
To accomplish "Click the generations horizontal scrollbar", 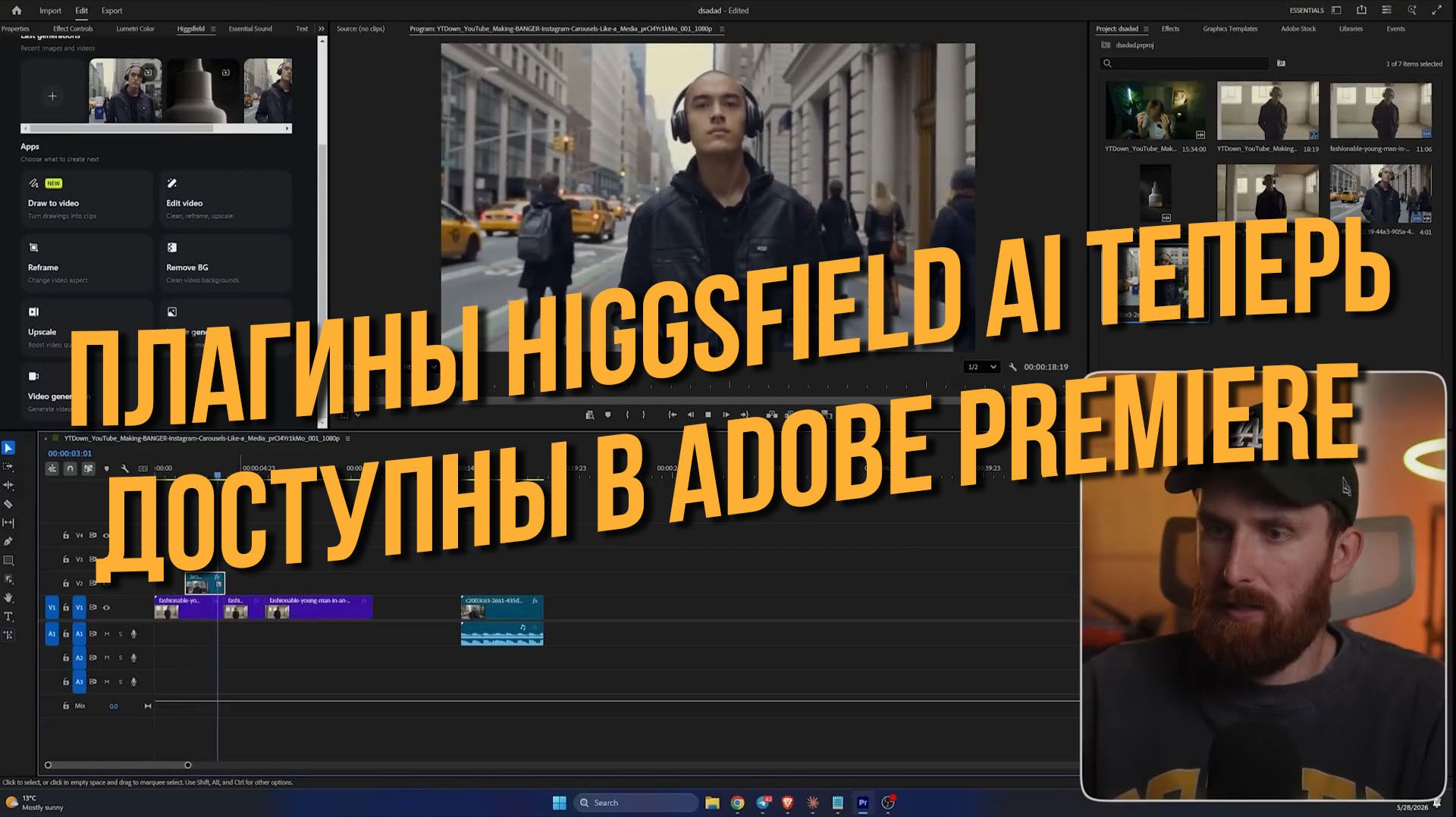I will click(123, 129).
